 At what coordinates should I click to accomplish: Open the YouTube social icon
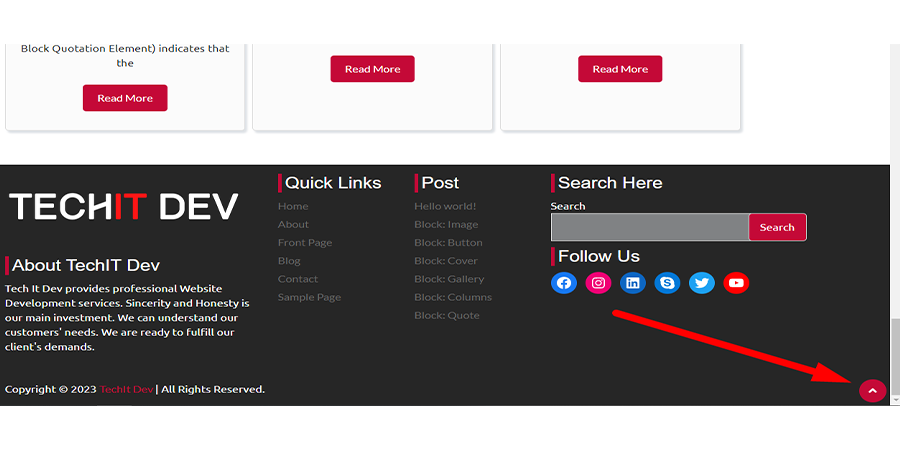tap(736, 283)
